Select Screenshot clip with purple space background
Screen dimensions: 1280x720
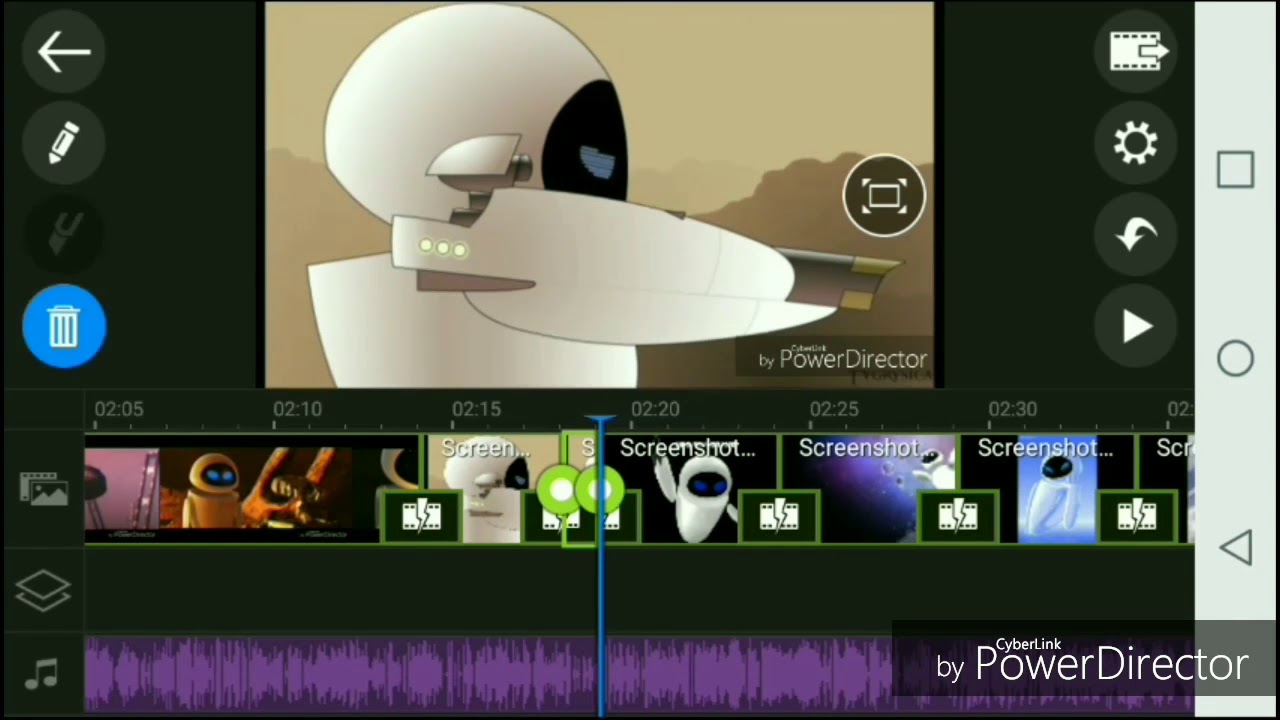(868, 488)
